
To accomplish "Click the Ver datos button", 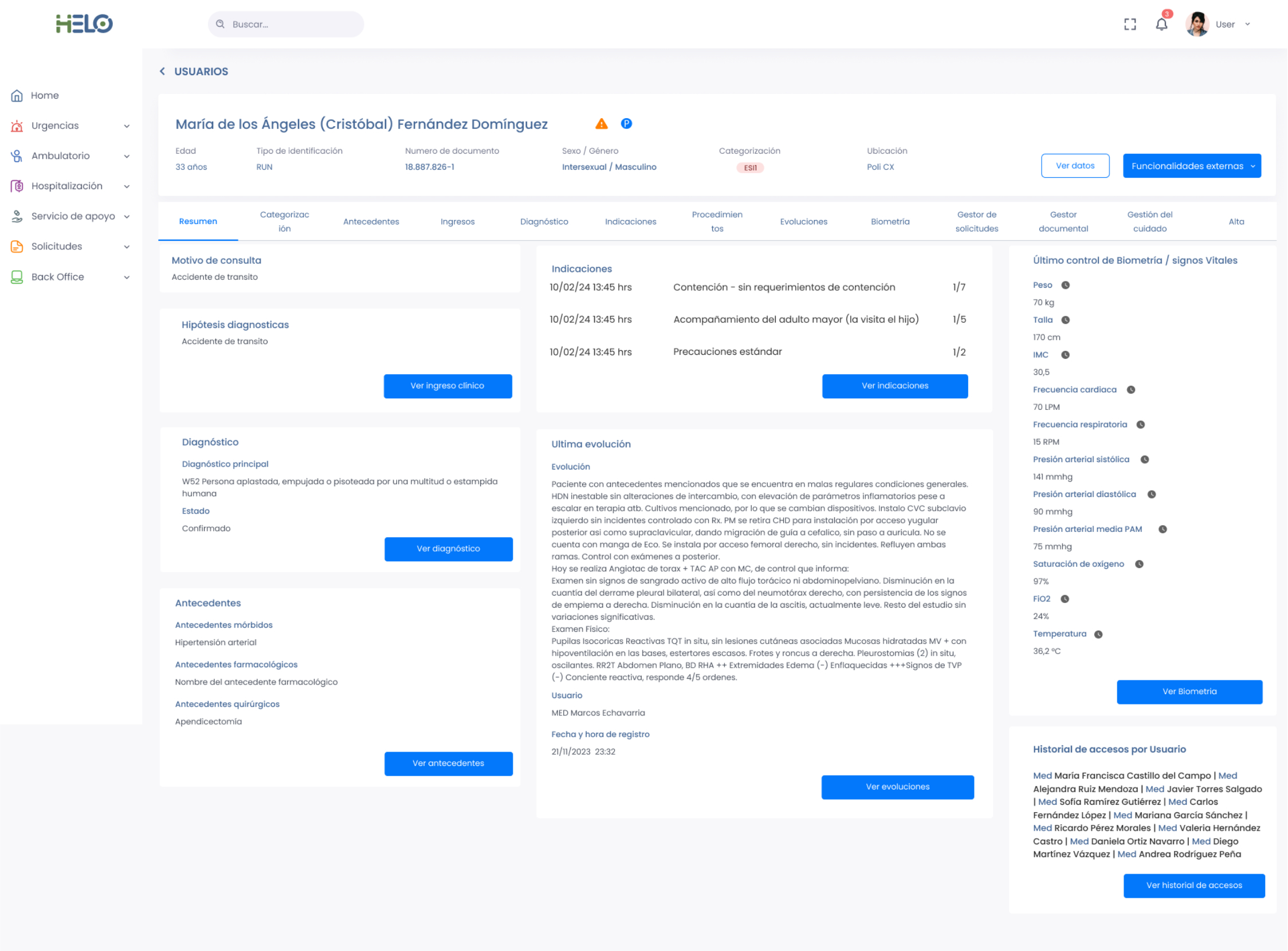I will [1075, 166].
